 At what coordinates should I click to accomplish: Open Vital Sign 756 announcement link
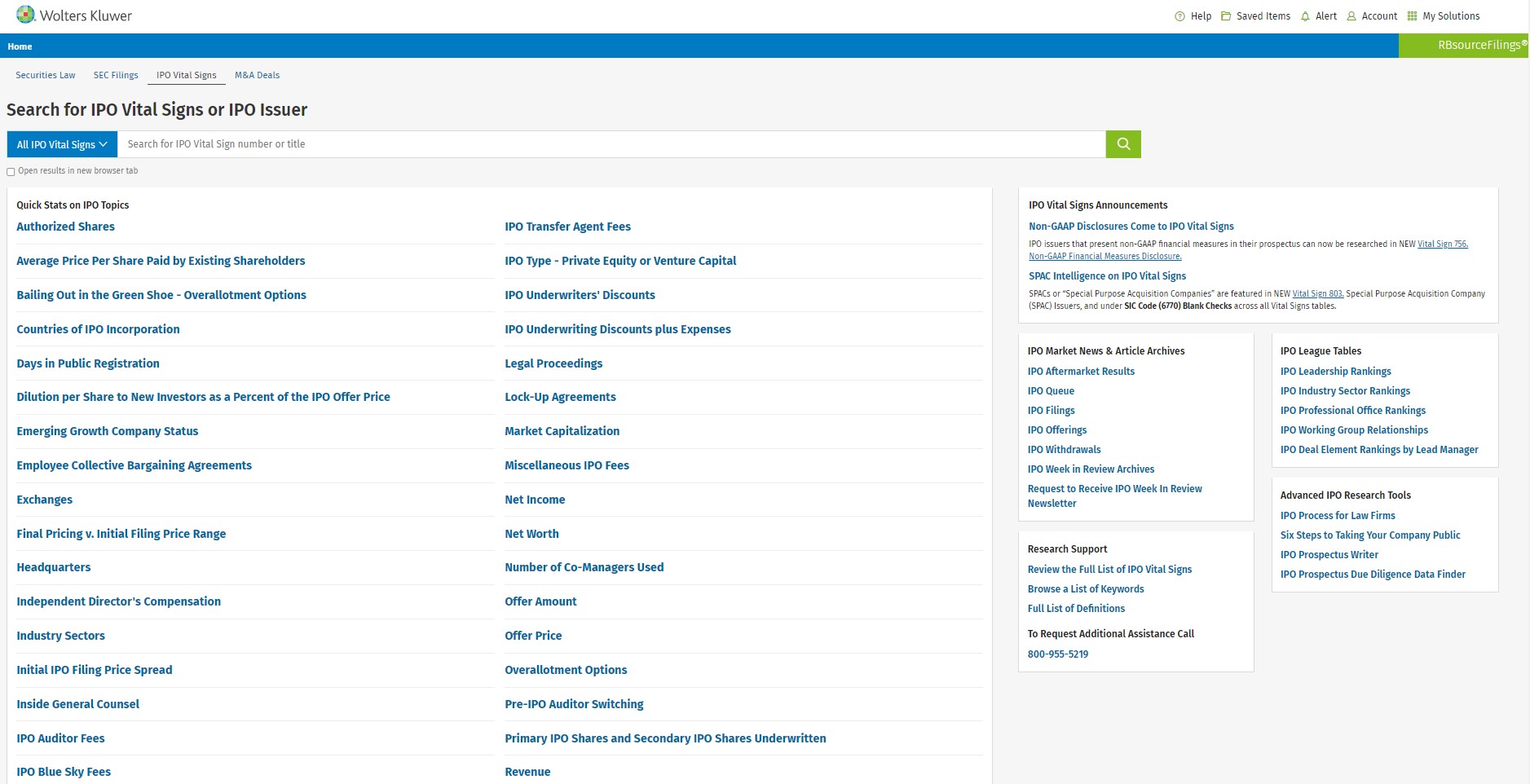[x=1442, y=244]
